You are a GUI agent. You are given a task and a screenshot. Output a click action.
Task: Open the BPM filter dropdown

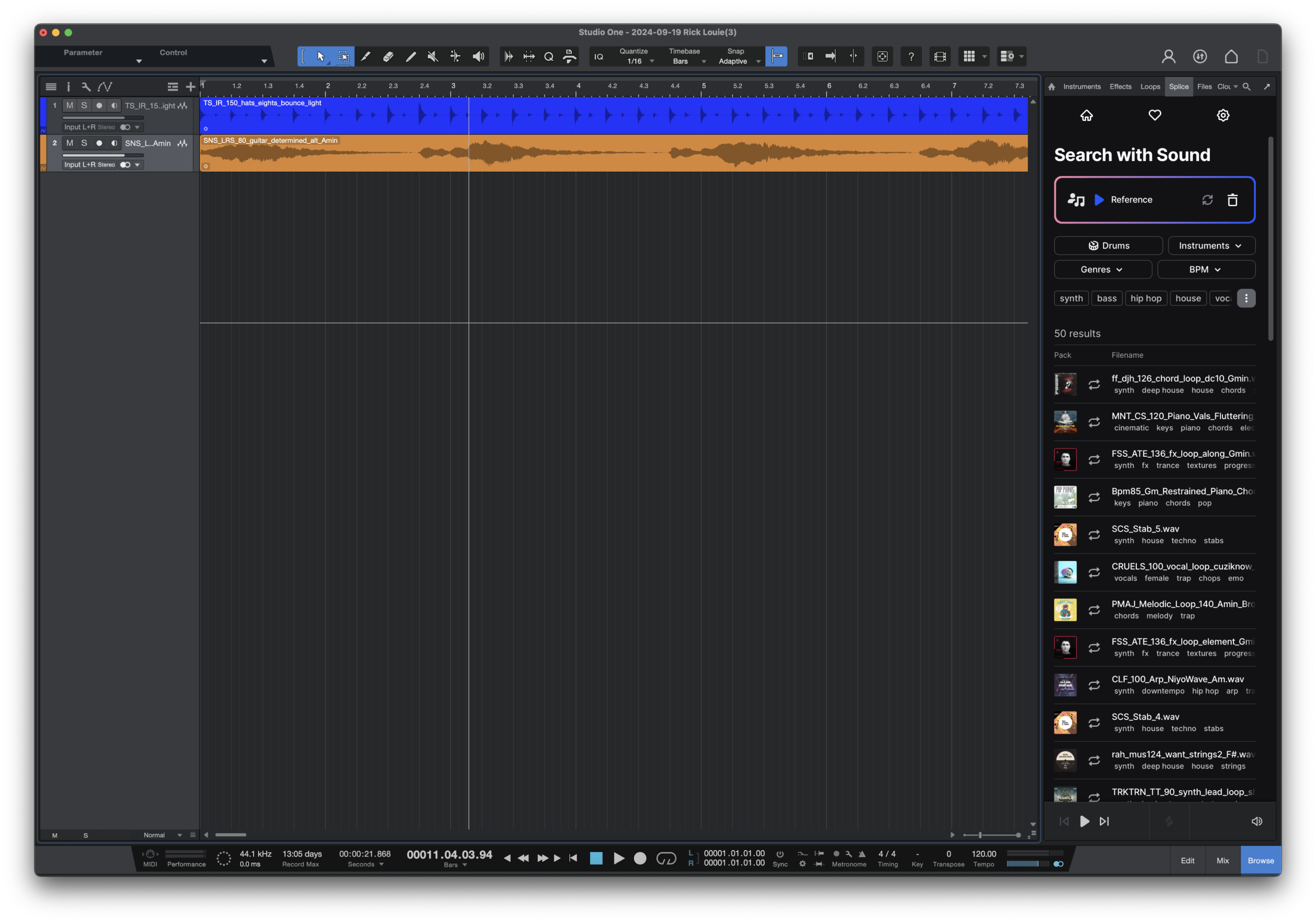coord(1206,270)
